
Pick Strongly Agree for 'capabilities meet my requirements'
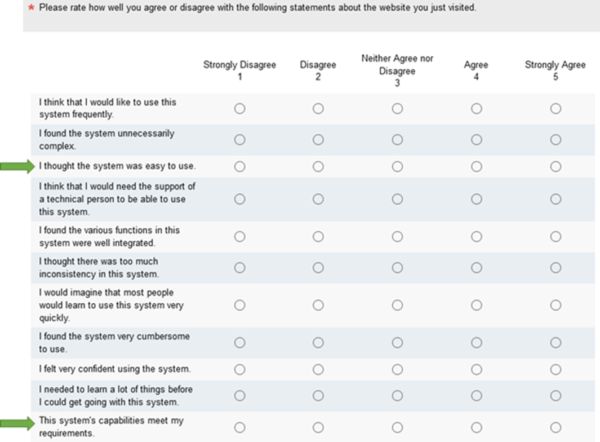555,427
